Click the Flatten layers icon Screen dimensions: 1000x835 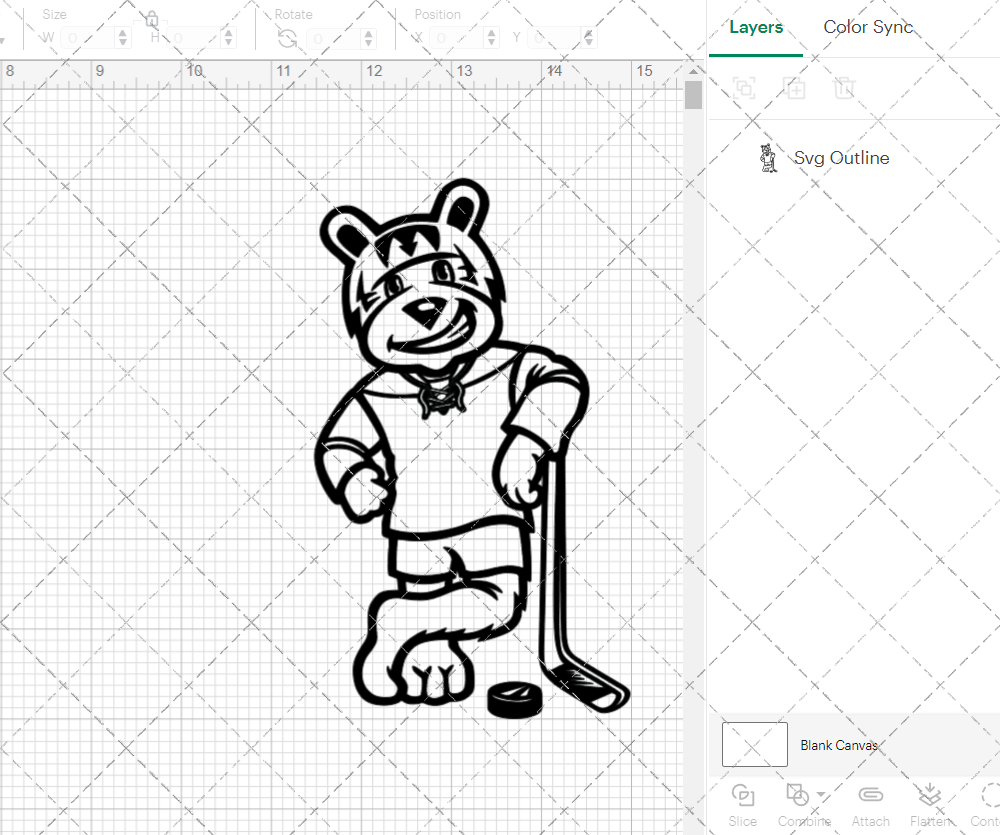click(x=930, y=795)
